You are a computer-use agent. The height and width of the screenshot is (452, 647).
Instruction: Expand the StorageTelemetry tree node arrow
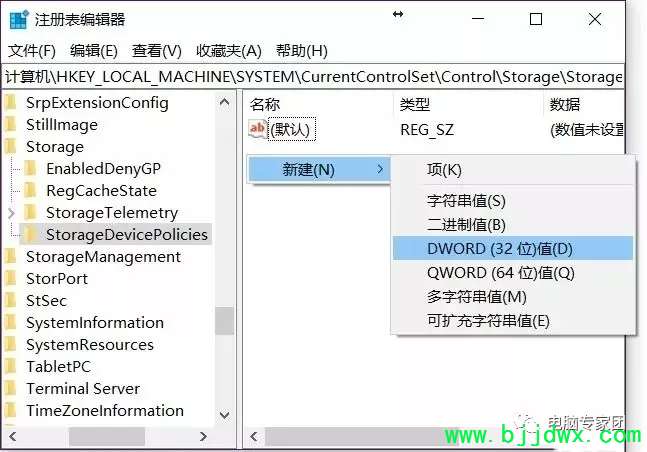click(x=11, y=213)
